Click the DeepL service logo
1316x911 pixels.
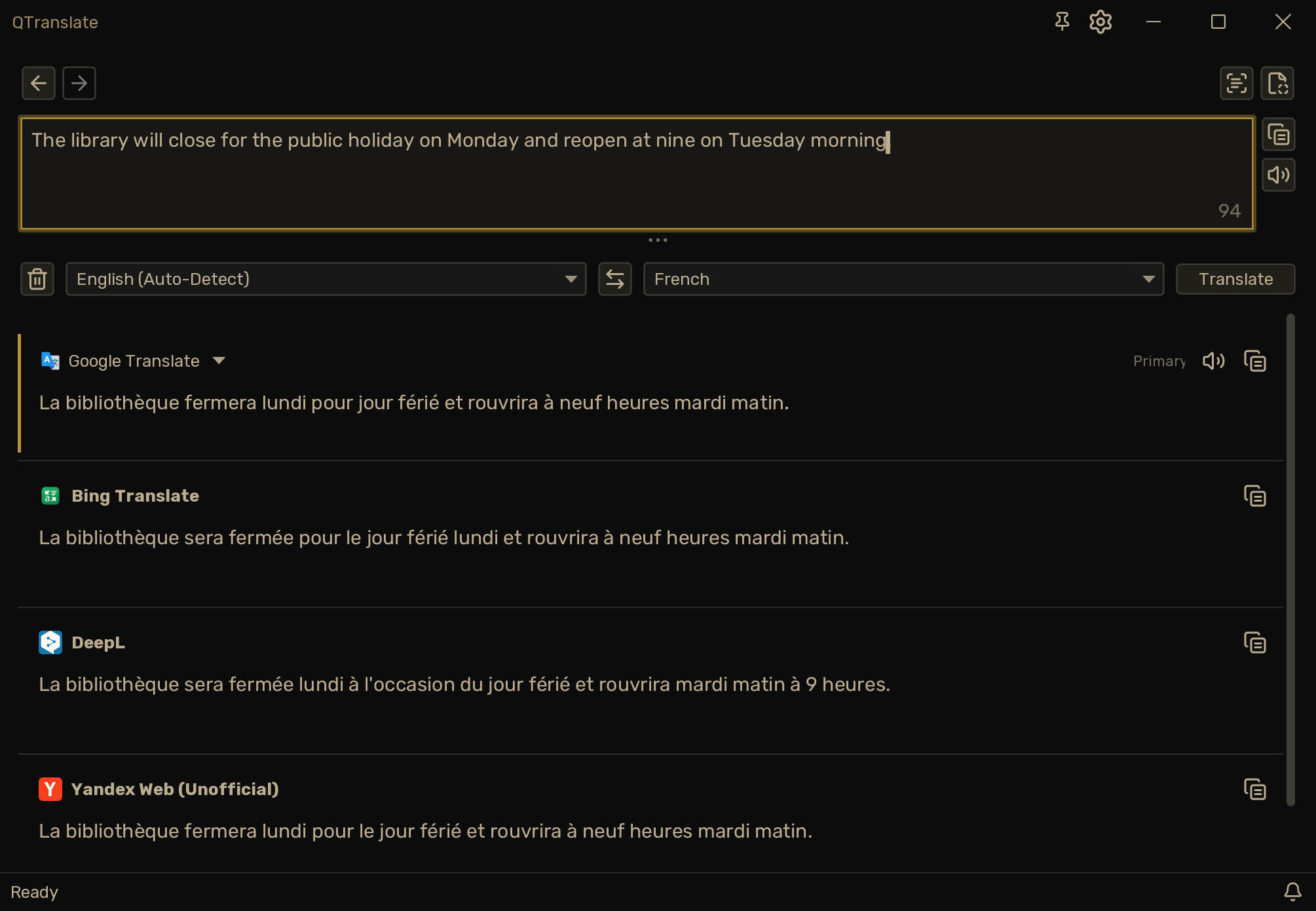[50, 642]
